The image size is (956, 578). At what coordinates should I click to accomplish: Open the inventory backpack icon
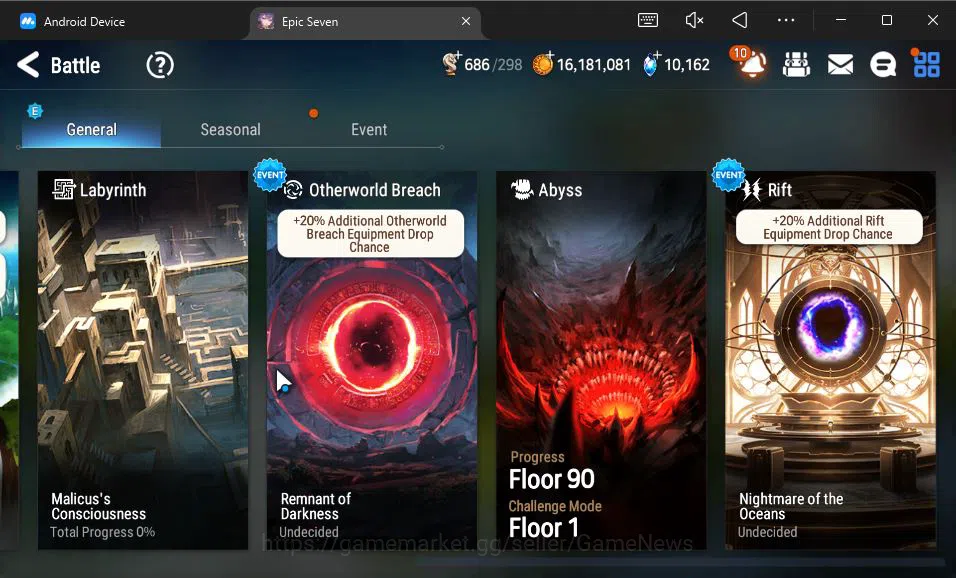tap(796, 65)
